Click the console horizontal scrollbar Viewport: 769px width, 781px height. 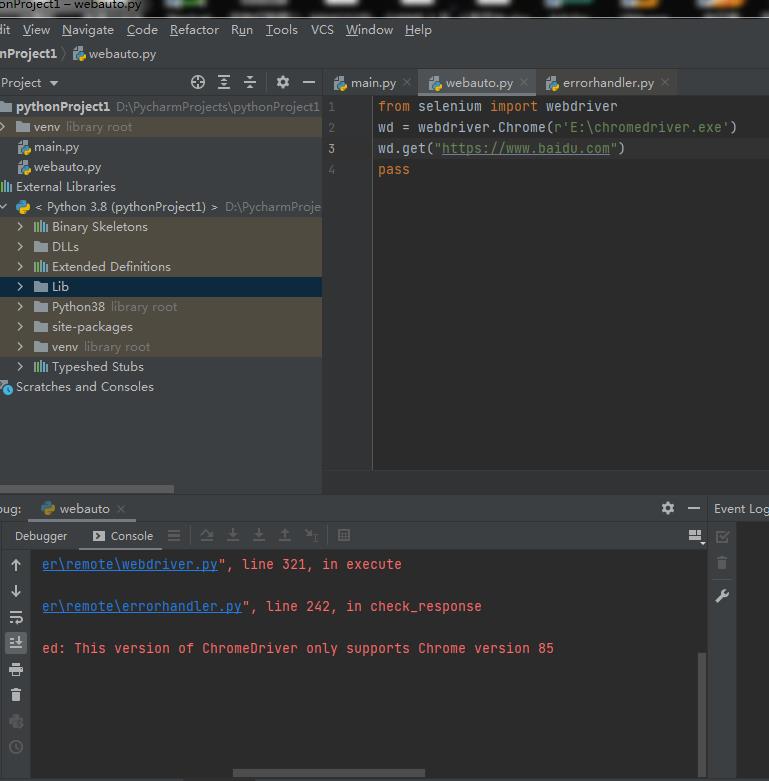[329, 773]
